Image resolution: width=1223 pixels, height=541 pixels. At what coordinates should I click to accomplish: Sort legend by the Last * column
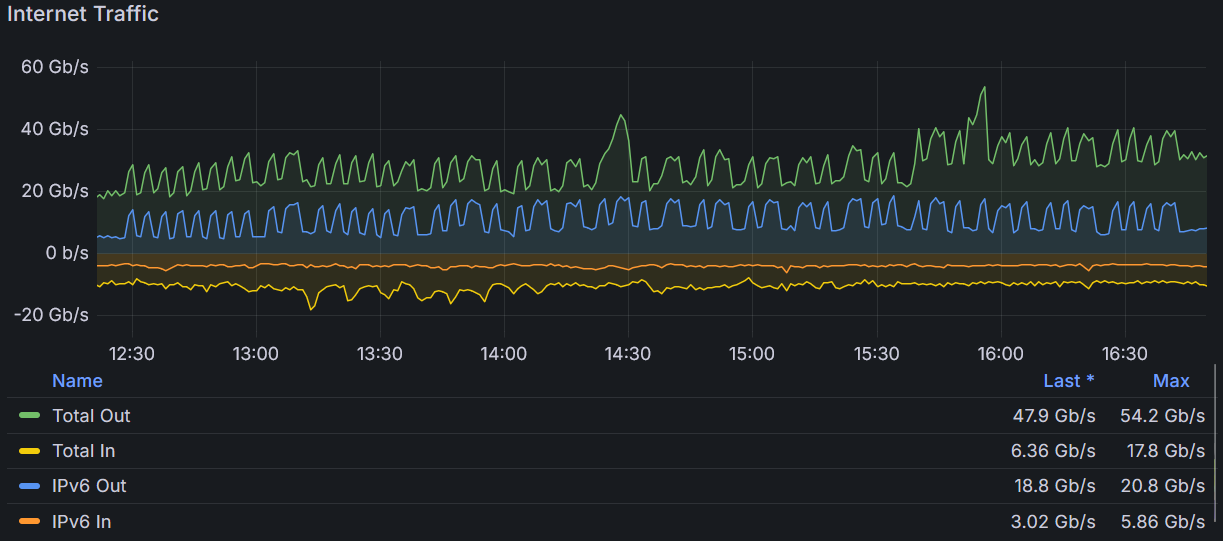[1068, 381]
